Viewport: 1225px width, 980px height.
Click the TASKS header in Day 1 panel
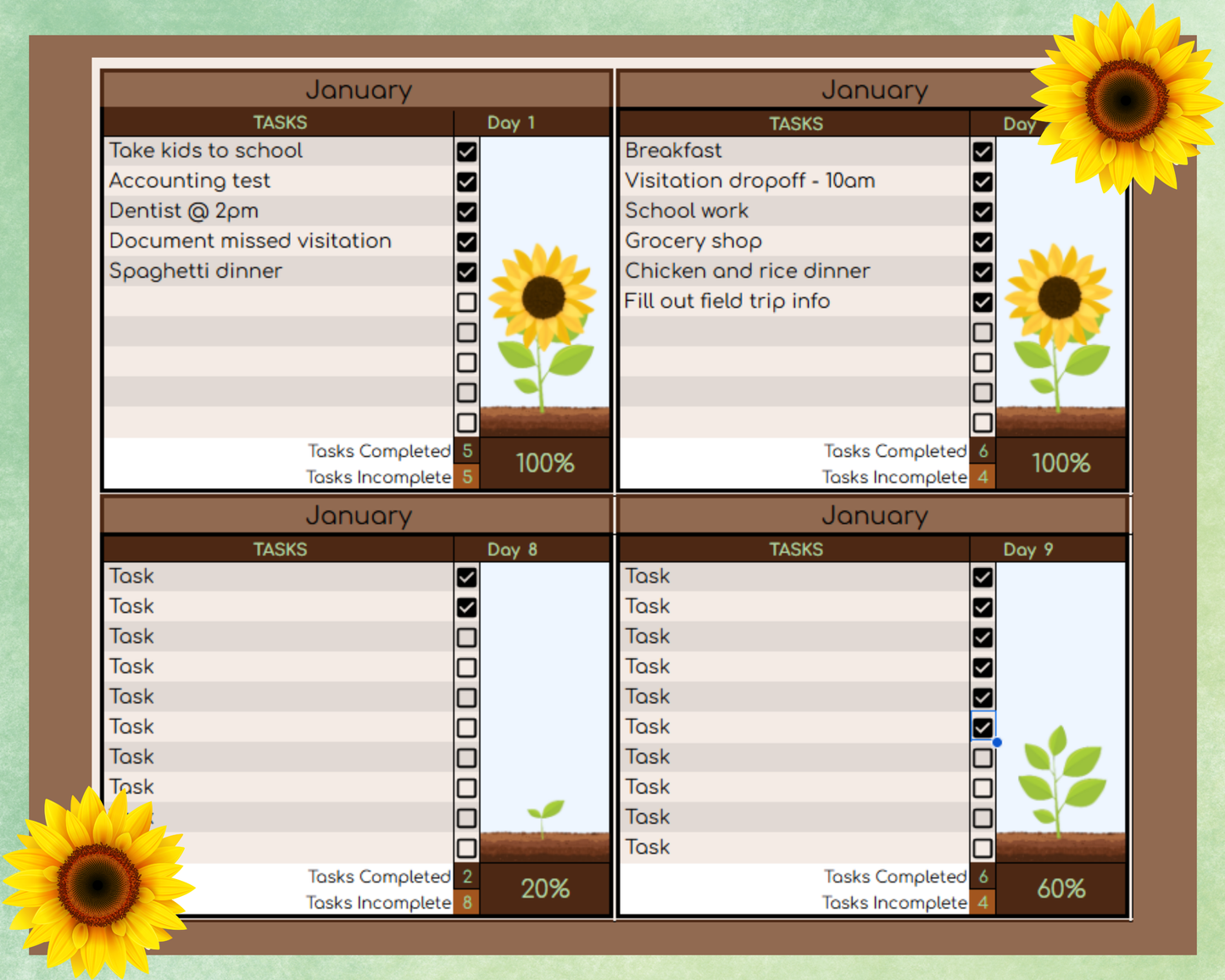tap(279, 123)
